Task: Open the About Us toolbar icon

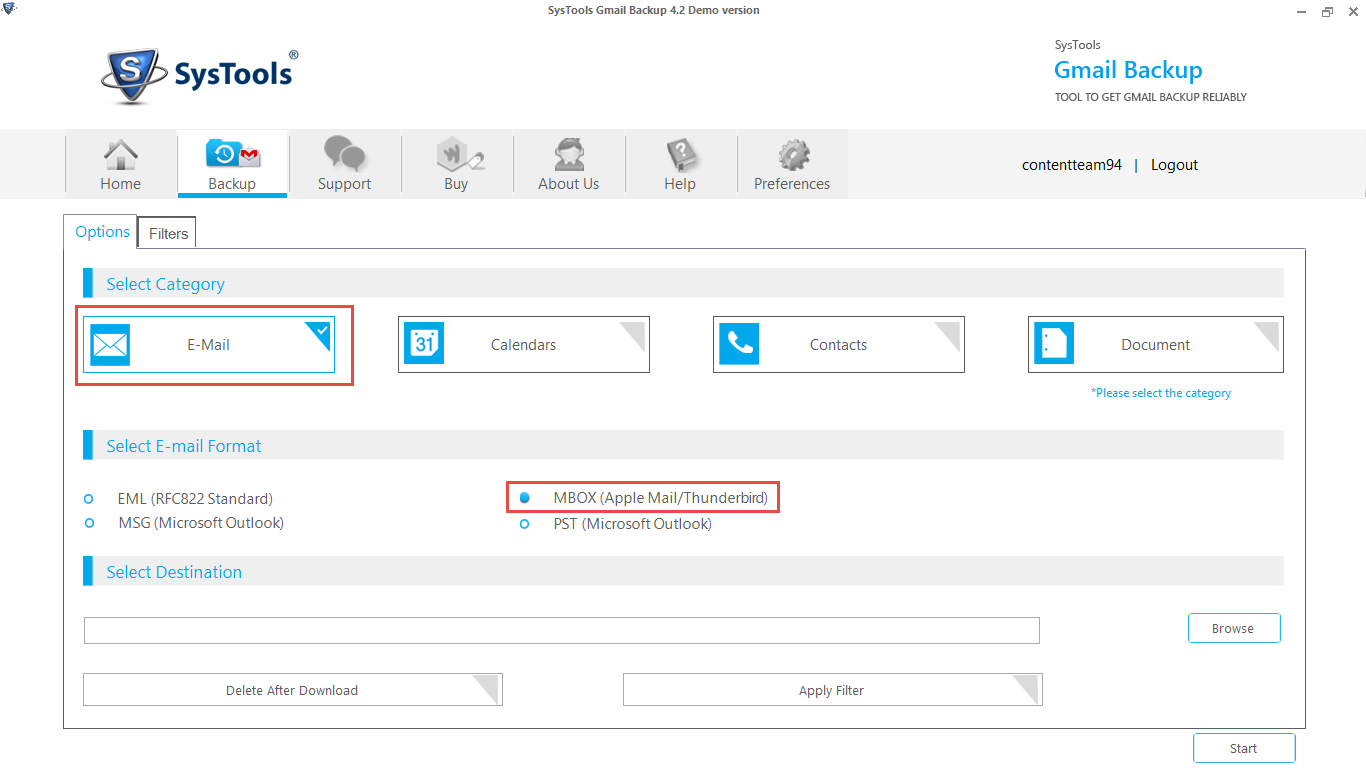Action: click(569, 155)
